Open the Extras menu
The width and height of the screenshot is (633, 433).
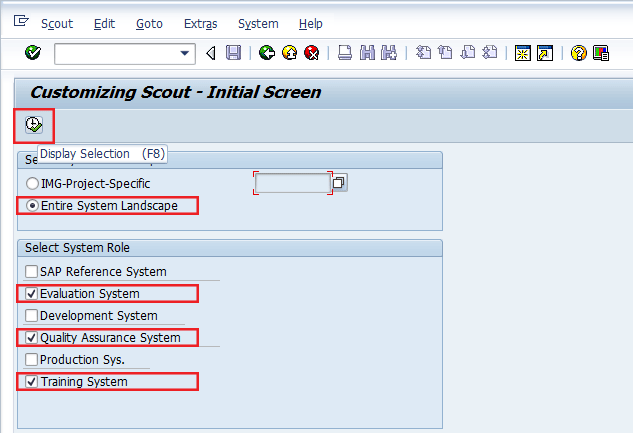click(x=200, y=24)
